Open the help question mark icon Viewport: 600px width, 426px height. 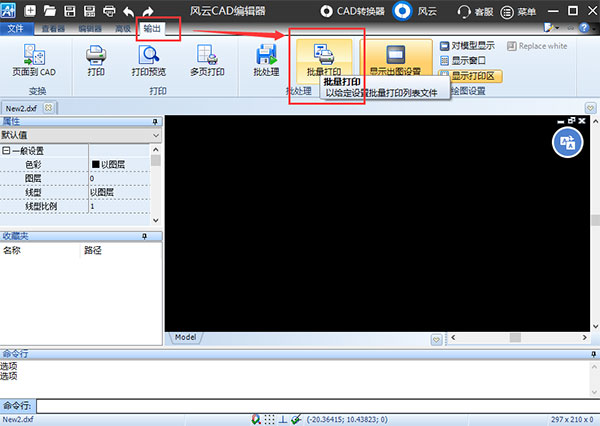[584, 28]
